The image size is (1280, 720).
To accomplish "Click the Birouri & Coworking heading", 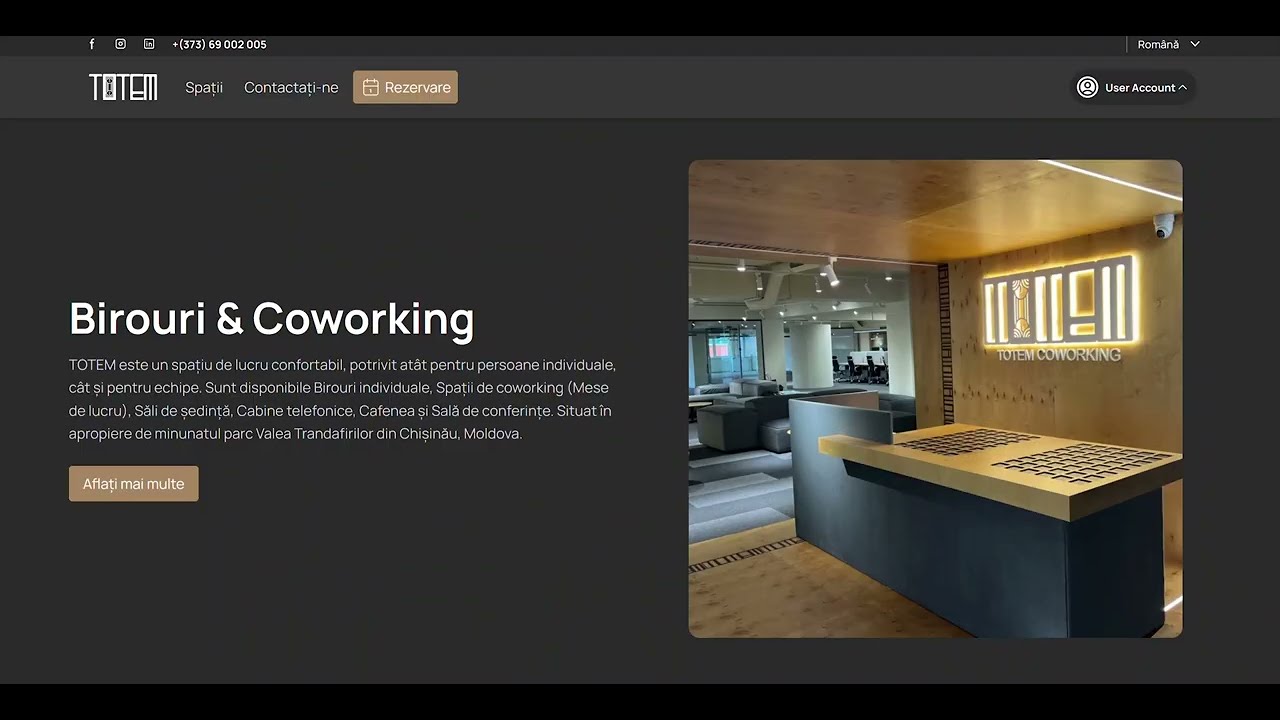I will click(x=271, y=318).
